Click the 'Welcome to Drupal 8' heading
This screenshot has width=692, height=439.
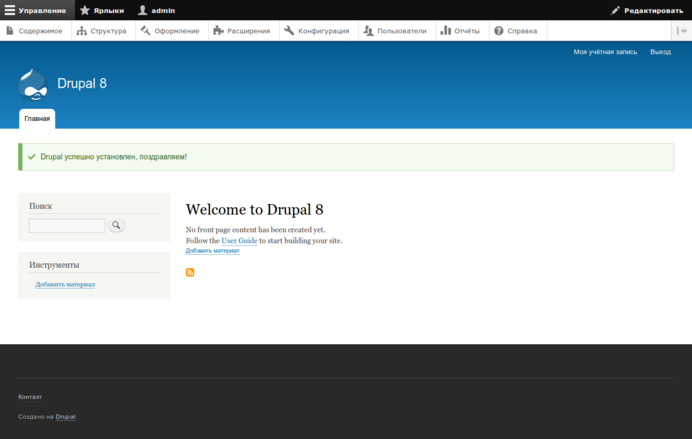(254, 210)
